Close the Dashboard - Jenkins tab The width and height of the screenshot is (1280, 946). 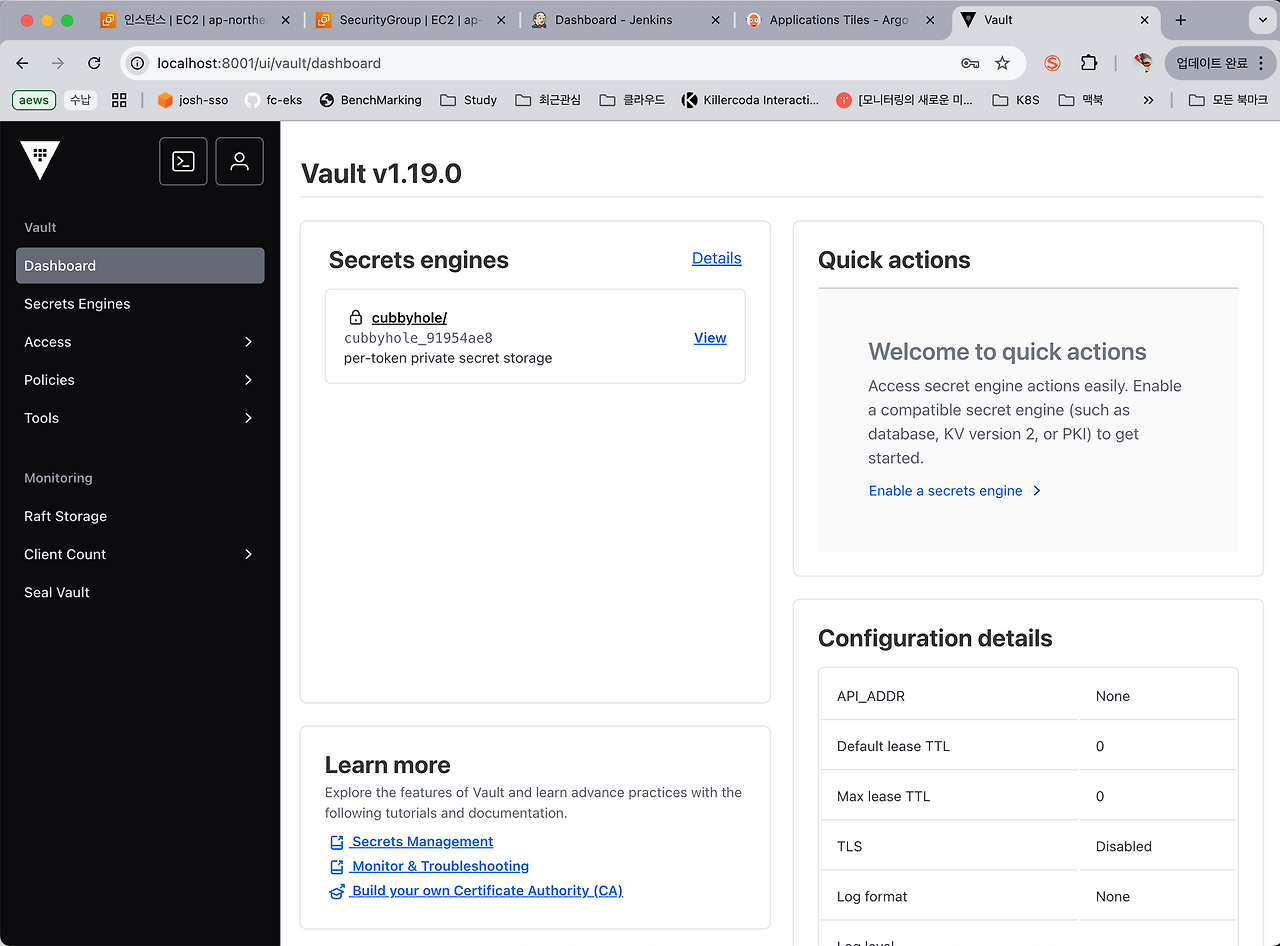(715, 20)
